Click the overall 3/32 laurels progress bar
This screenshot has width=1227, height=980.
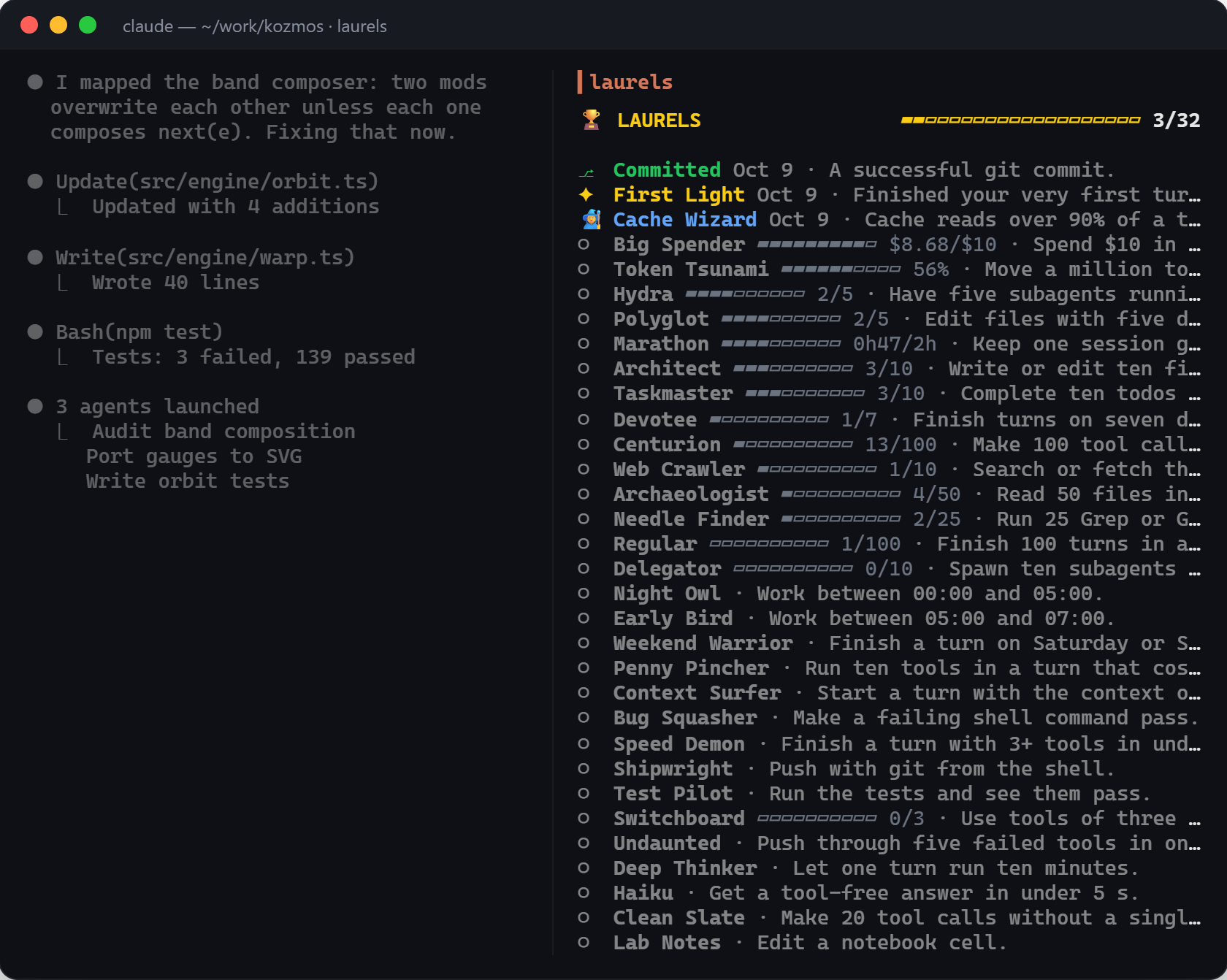(x=1020, y=120)
